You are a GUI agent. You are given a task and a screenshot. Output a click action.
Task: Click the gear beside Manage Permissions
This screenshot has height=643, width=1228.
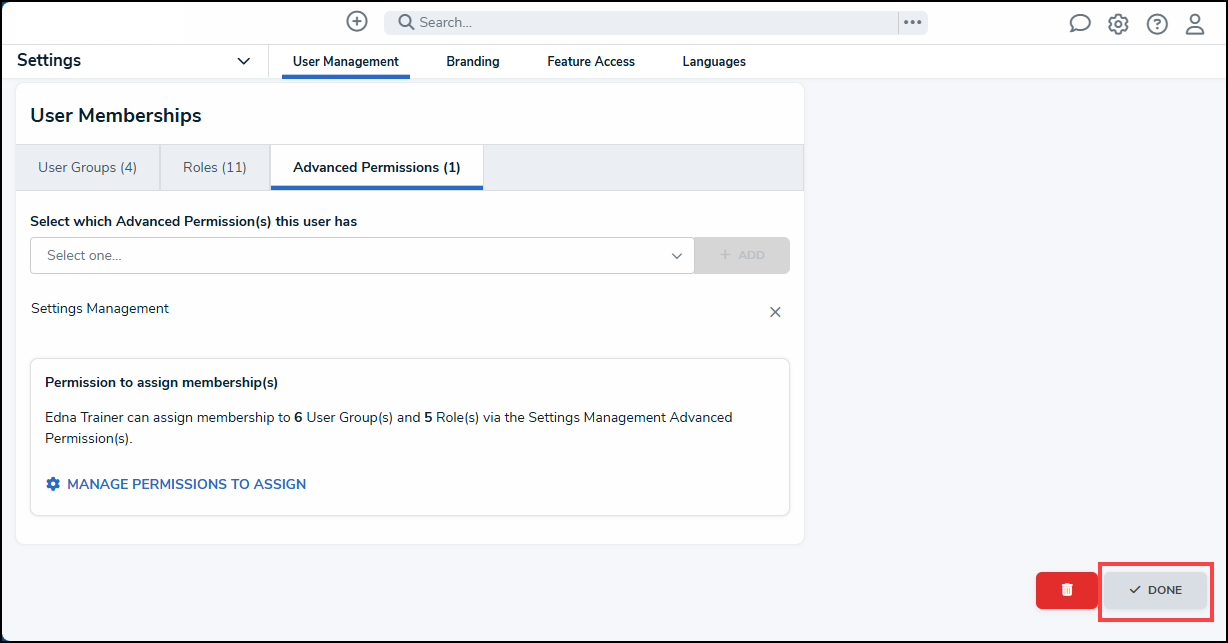coord(53,484)
